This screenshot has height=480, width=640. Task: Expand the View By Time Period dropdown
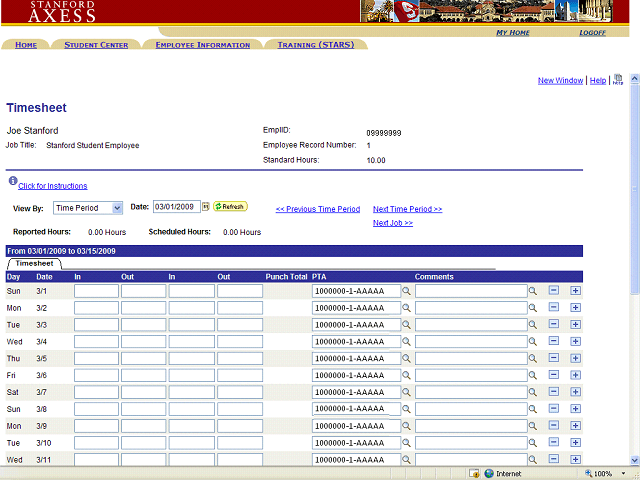point(117,208)
